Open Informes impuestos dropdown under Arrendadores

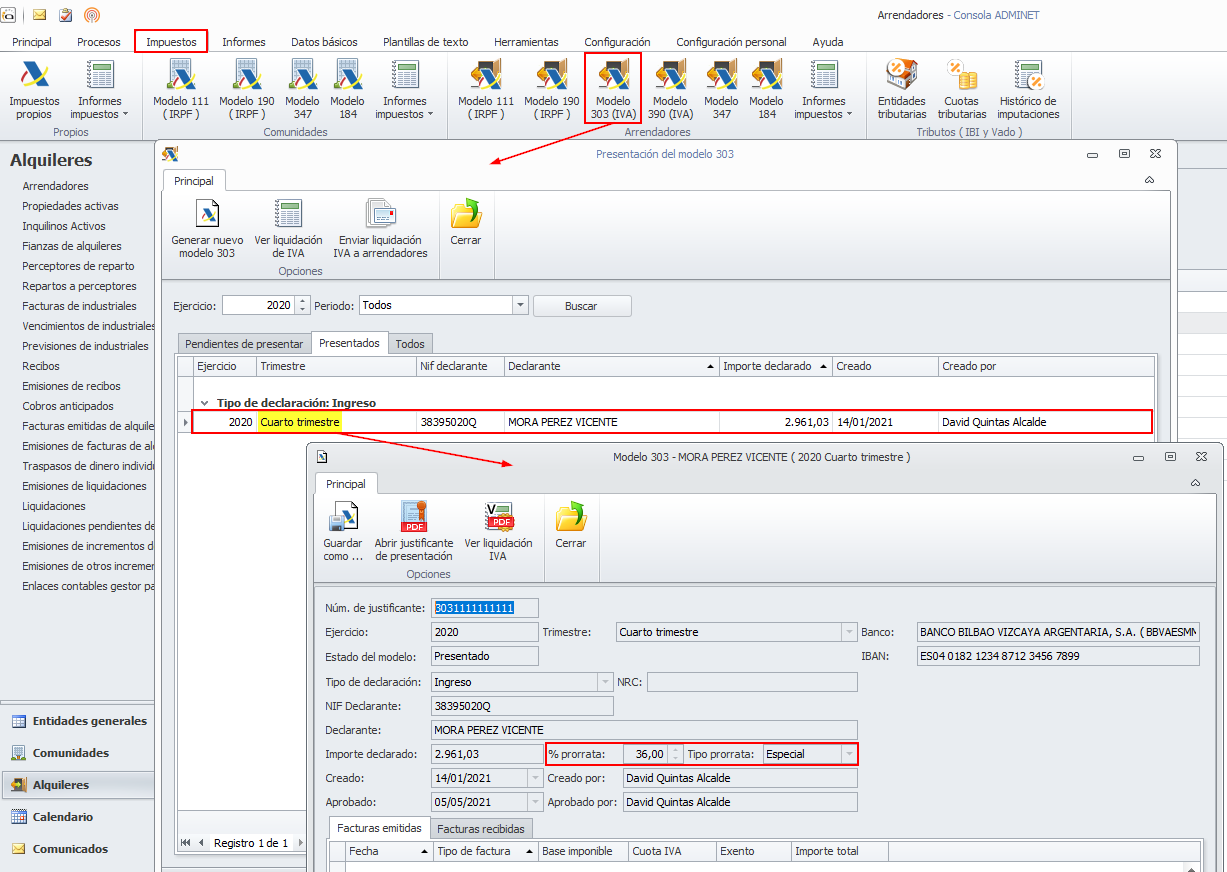click(x=824, y=90)
